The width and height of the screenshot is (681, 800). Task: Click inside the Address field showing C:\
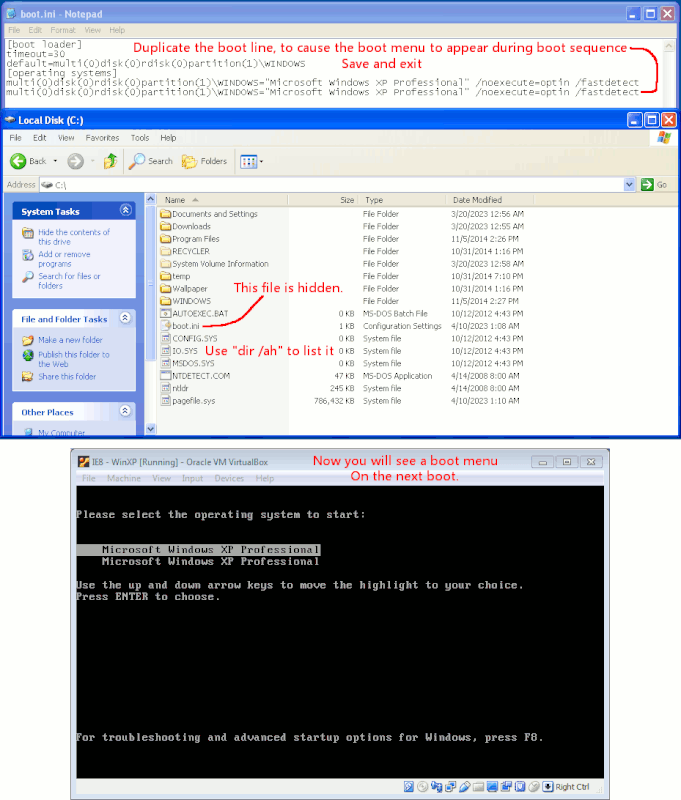[x=332, y=185]
